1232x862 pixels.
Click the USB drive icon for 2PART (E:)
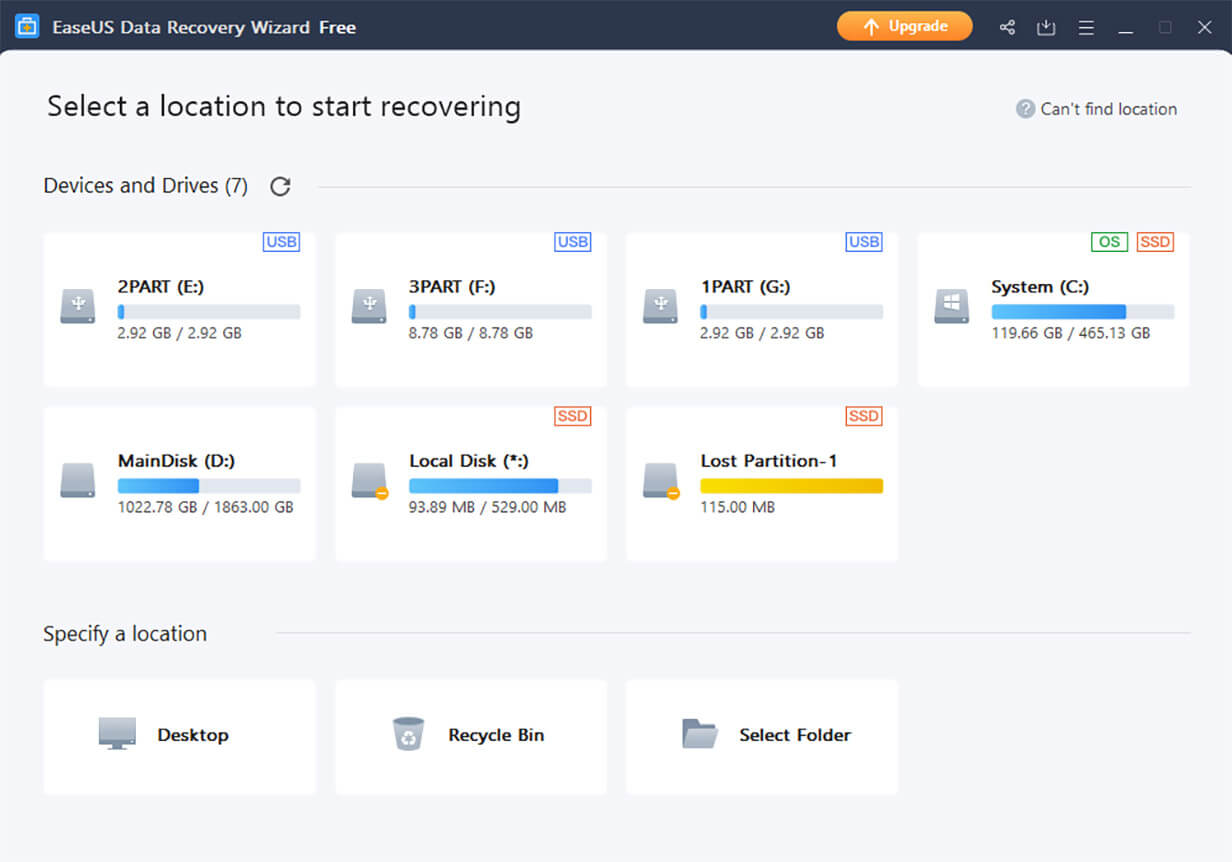point(77,306)
